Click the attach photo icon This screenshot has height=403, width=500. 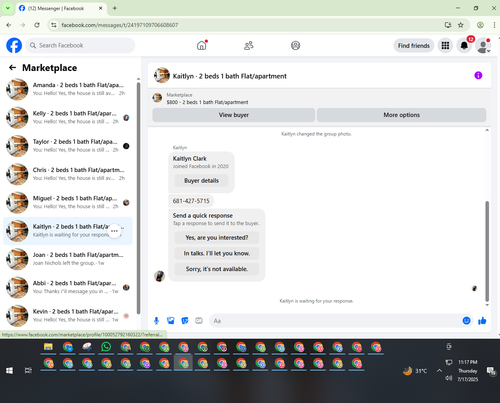click(x=171, y=321)
